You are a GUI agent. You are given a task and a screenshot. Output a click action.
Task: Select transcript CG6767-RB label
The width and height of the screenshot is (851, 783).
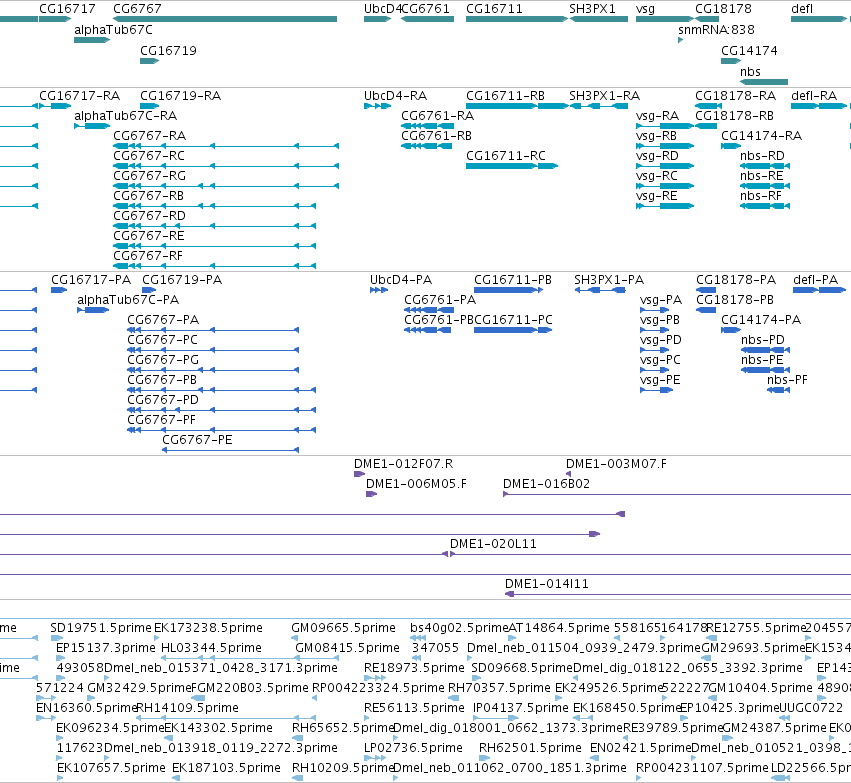(149, 196)
